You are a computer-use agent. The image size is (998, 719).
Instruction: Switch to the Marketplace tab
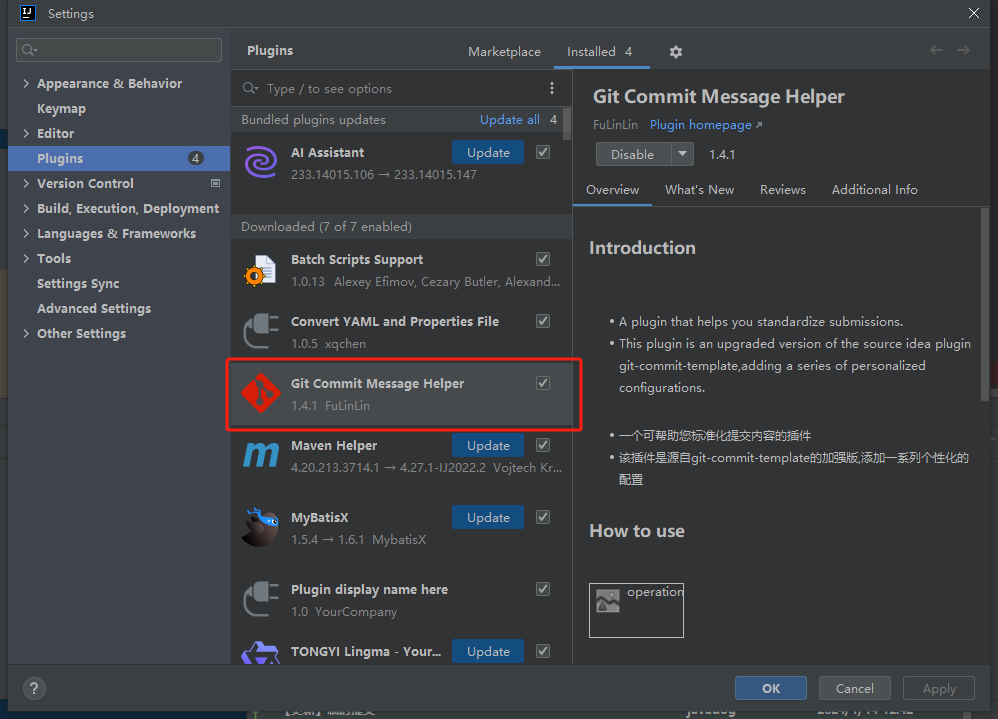coord(504,51)
